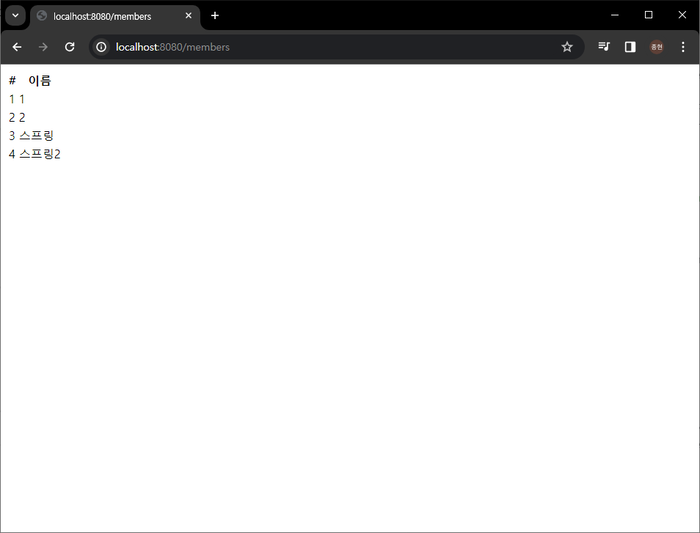This screenshot has width=700, height=533.
Task: View site information icon
Action: [101, 47]
